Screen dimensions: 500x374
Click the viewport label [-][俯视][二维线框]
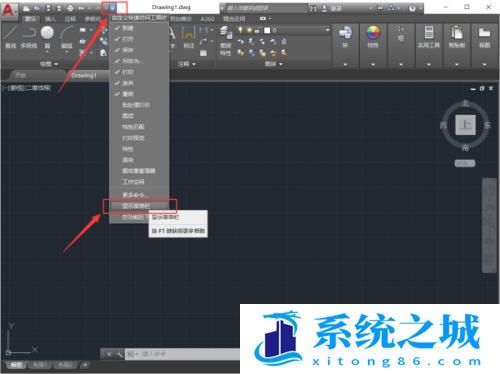(x=26, y=88)
